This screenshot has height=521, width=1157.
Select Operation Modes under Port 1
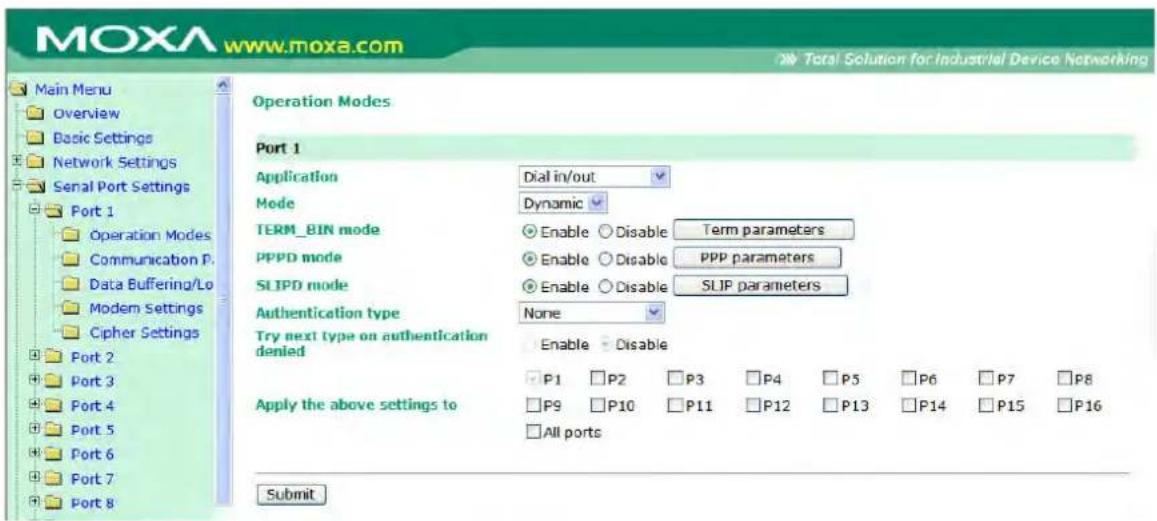coord(151,235)
